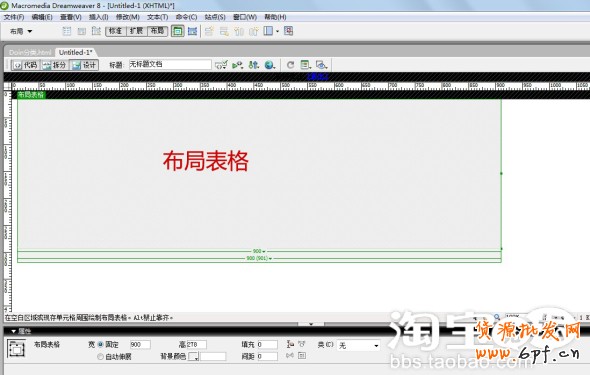Viewport: 590px width, 375px height.
Task: Select the 自动伸展 autostretch radio button
Action: click(100, 356)
